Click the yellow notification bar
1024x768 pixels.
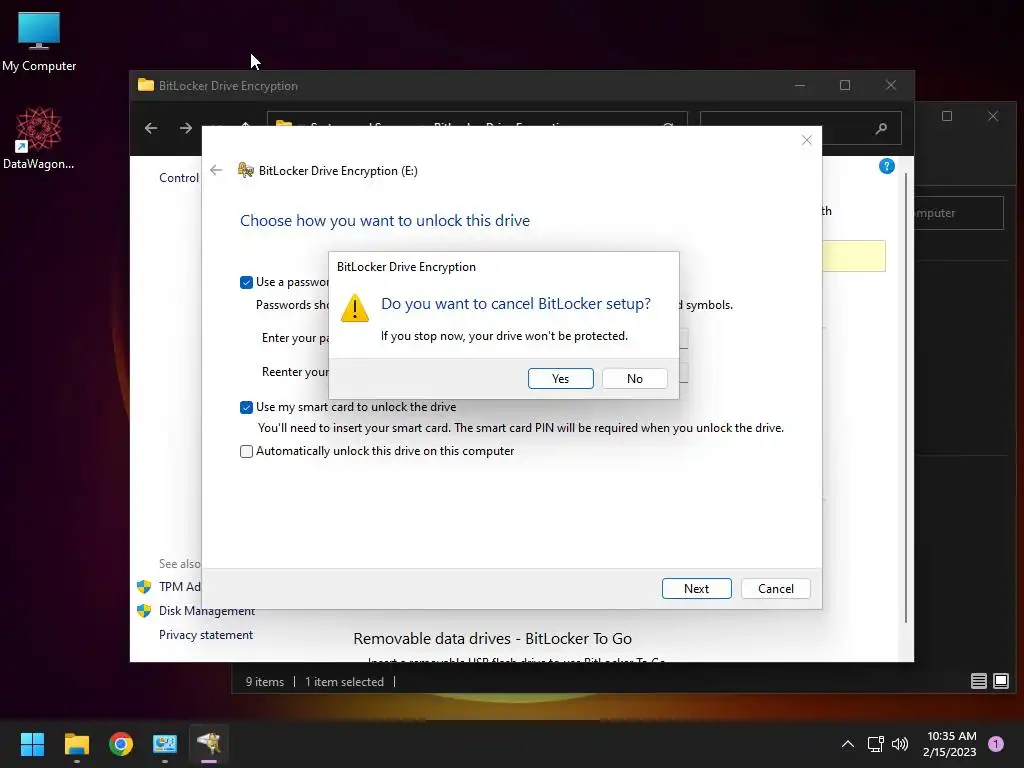[854, 255]
